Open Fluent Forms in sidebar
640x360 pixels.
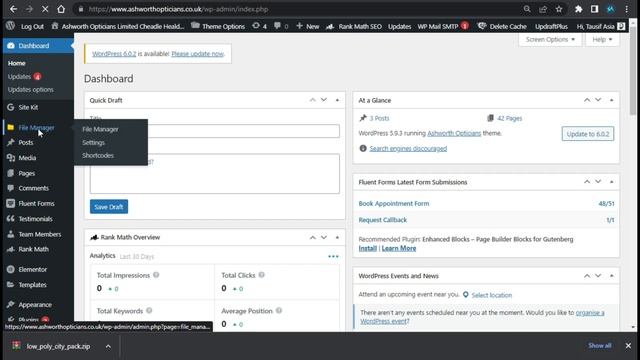click(37, 203)
